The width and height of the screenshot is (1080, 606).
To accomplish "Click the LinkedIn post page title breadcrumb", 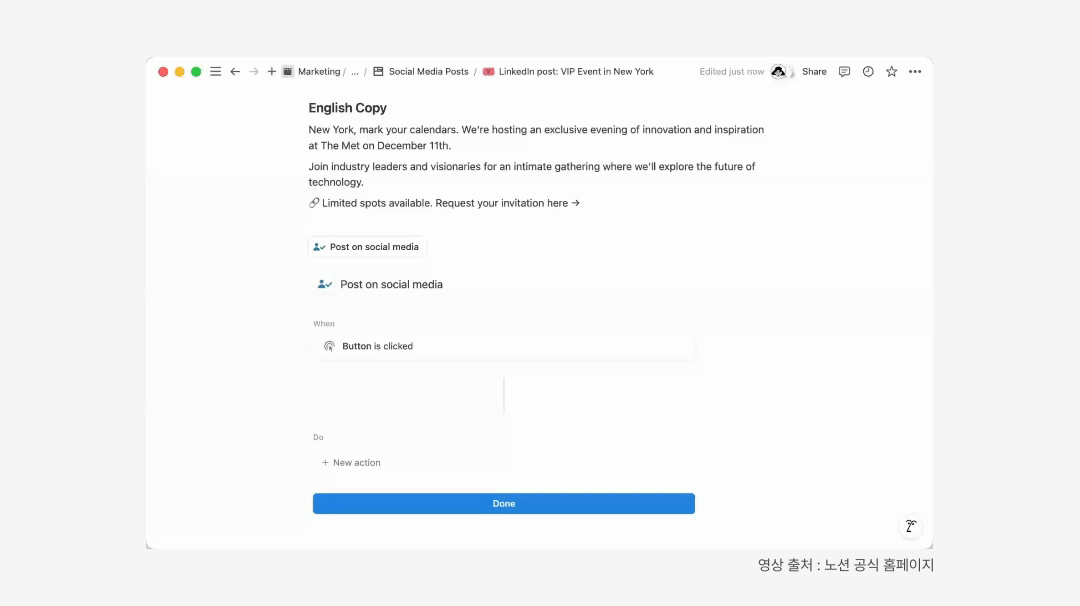I will pos(575,72).
